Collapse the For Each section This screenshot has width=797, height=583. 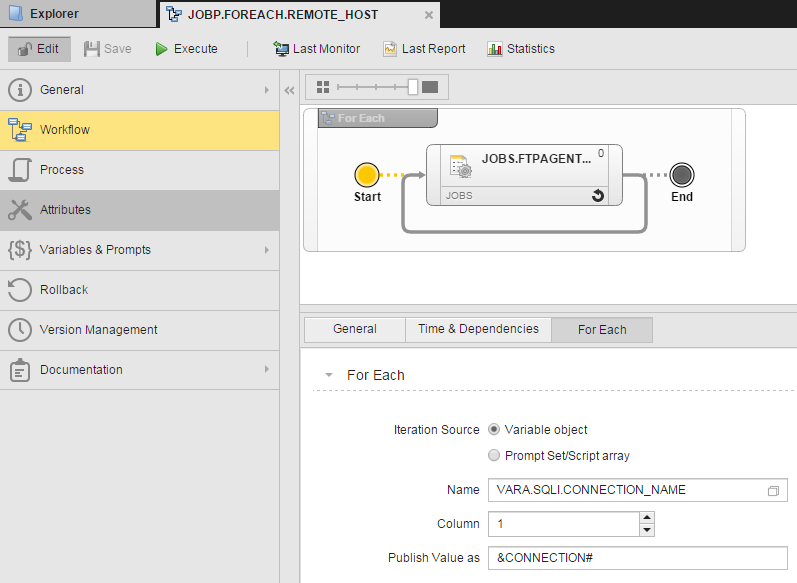[x=327, y=375]
